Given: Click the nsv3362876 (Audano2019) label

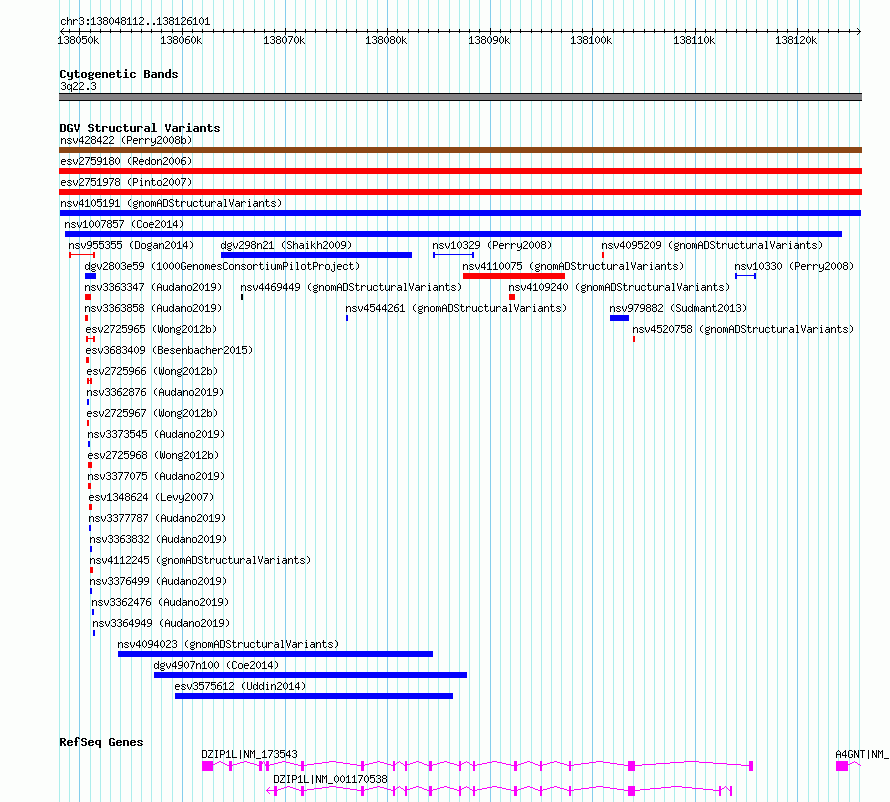Looking at the screenshot, I should (x=155, y=392).
